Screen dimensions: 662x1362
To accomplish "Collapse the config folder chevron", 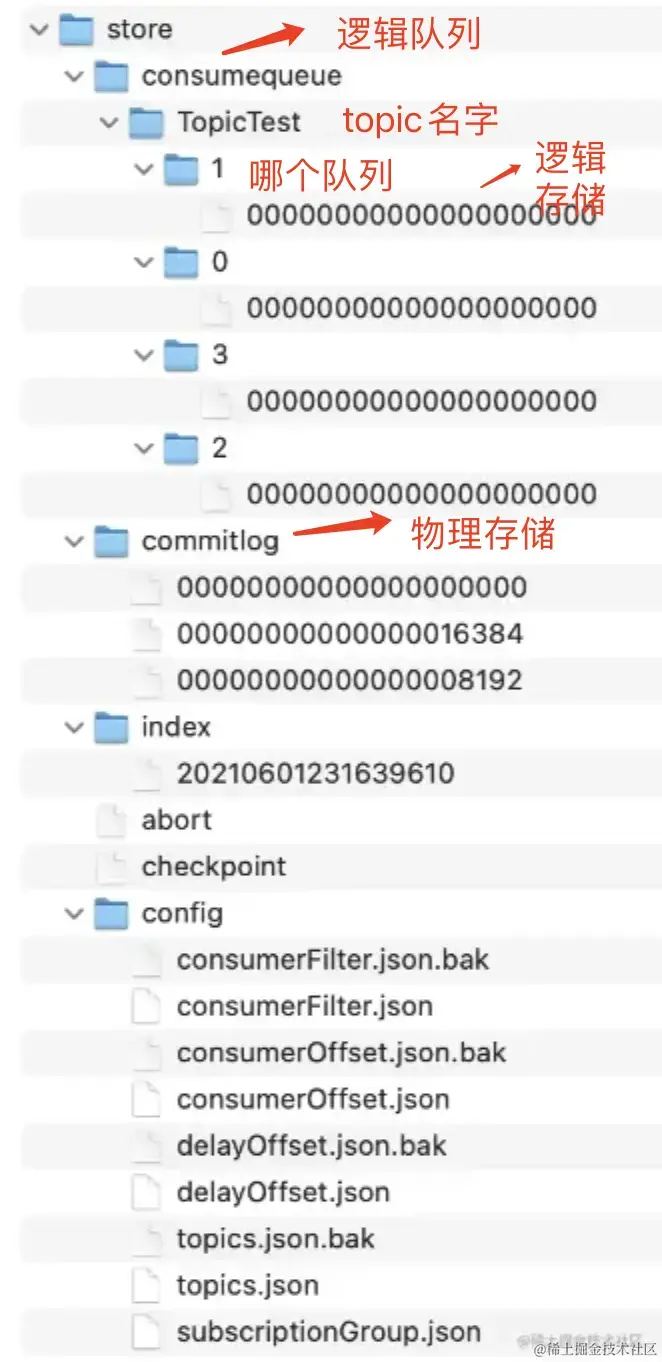I will click(74, 913).
